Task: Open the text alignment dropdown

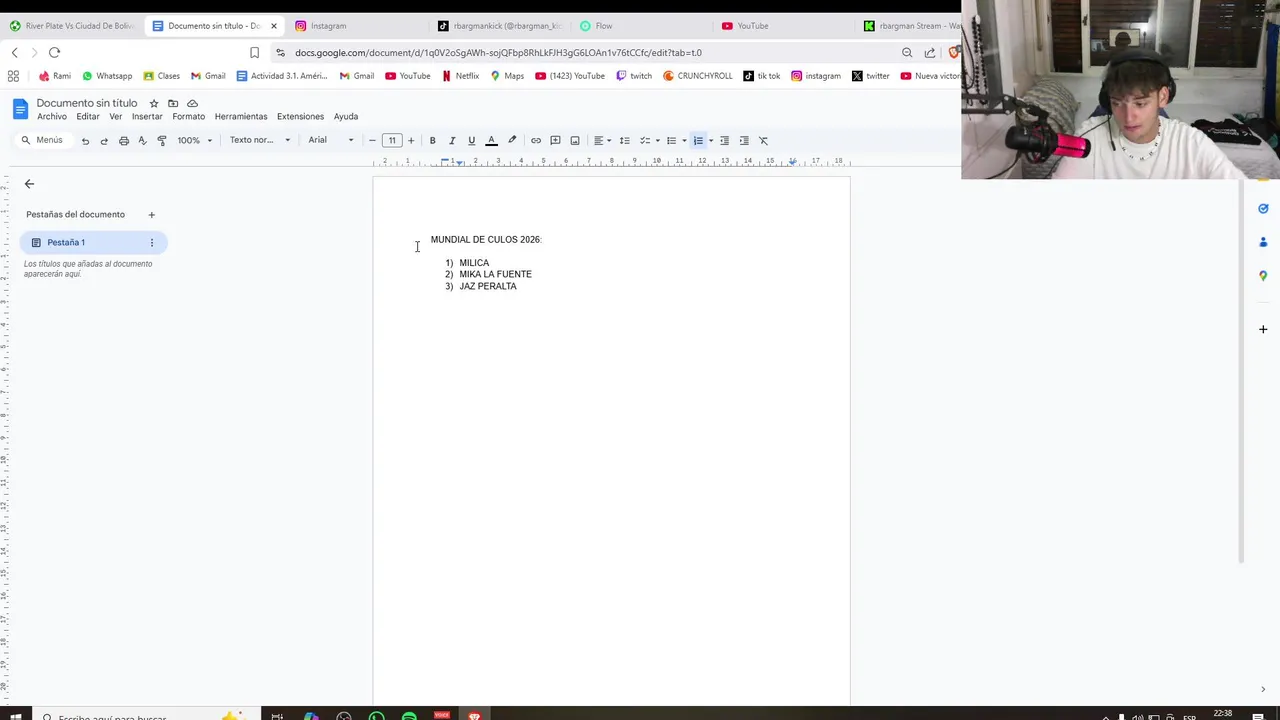Action: (x=602, y=141)
